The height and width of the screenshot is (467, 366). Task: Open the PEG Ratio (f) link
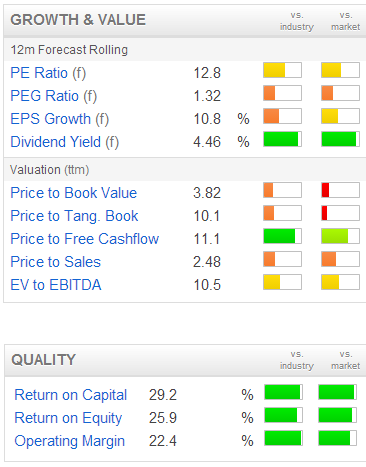pyautogui.click(x=54, y=96)
